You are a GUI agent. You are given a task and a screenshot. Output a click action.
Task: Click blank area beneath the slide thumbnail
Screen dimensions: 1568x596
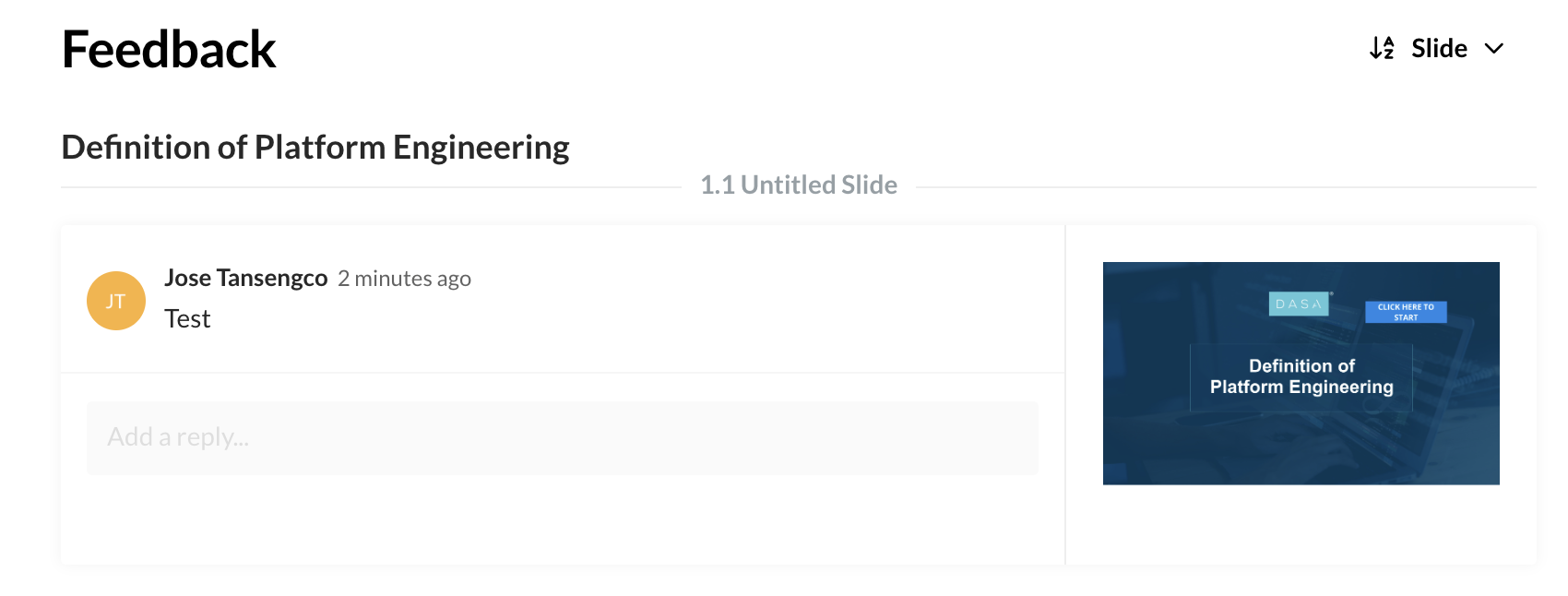[x=1301, y=524]
